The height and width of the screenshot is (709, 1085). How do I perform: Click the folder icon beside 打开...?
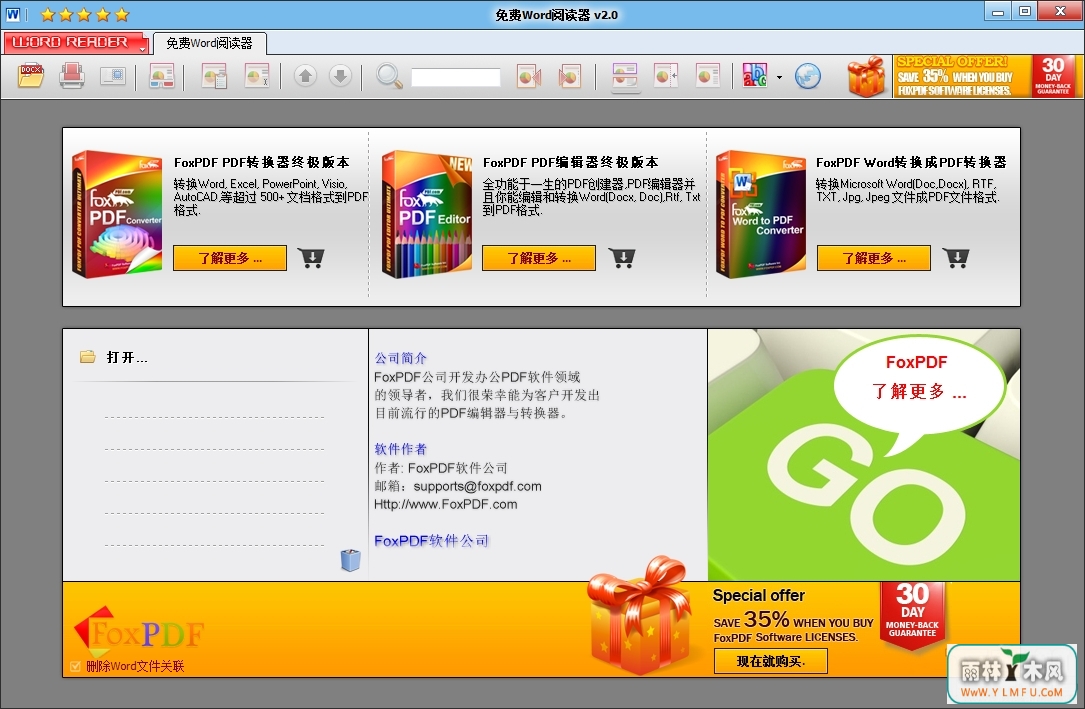88,357
